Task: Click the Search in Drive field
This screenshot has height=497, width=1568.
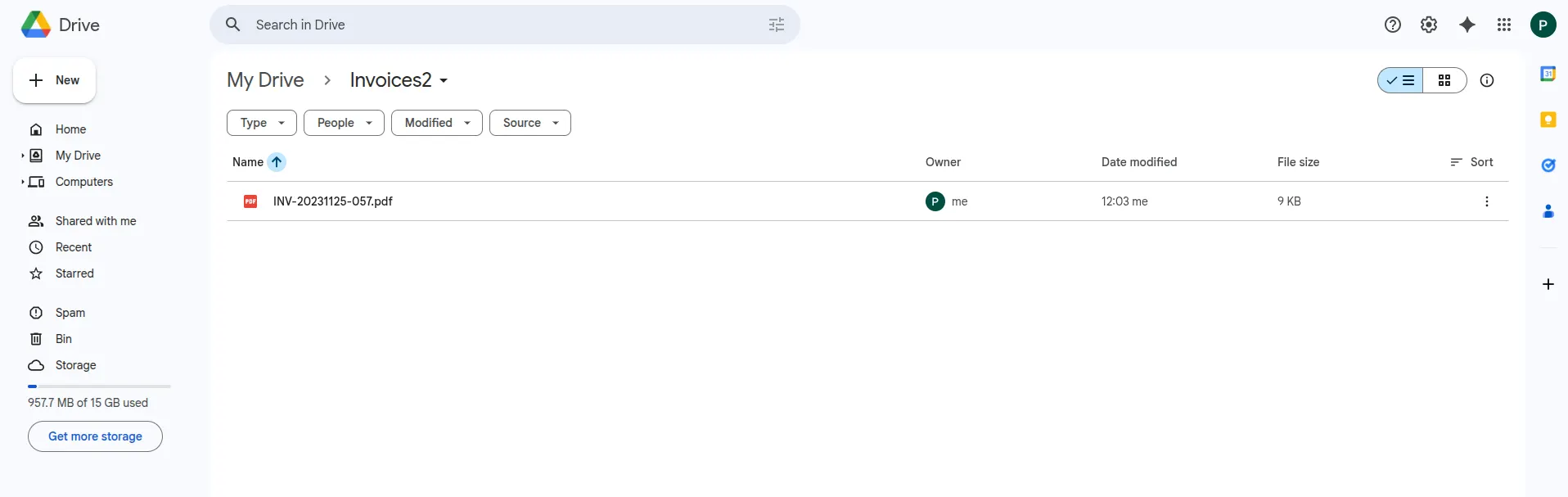Action: pos(505,25)
